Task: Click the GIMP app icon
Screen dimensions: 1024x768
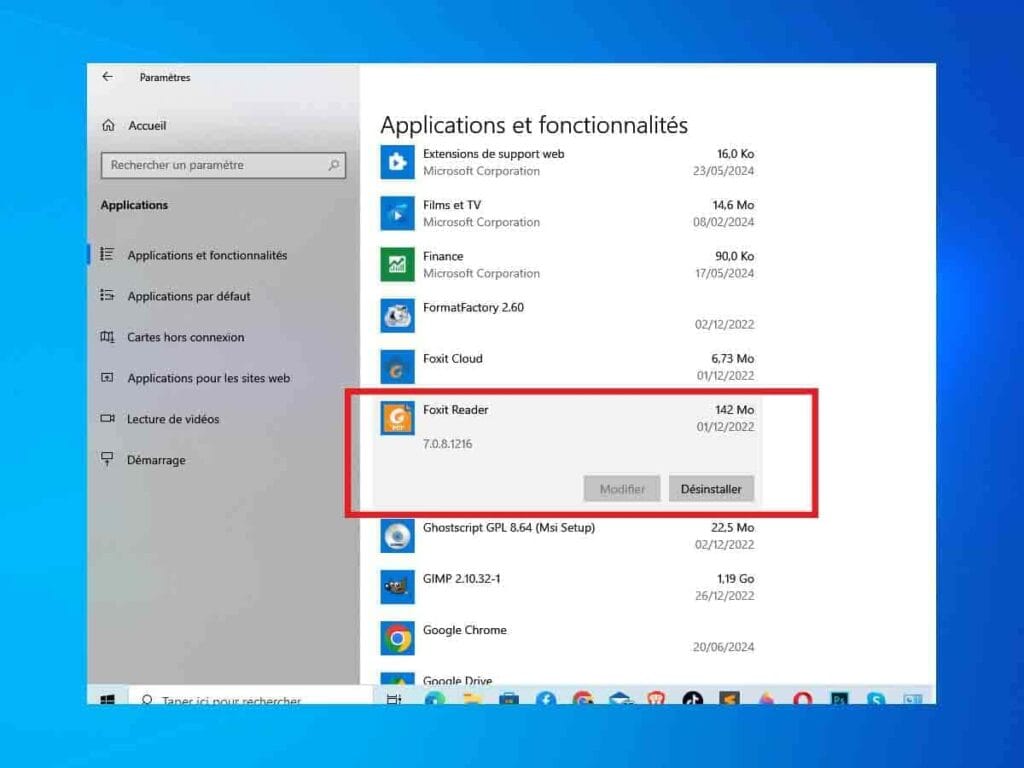Action: (397, 587)
